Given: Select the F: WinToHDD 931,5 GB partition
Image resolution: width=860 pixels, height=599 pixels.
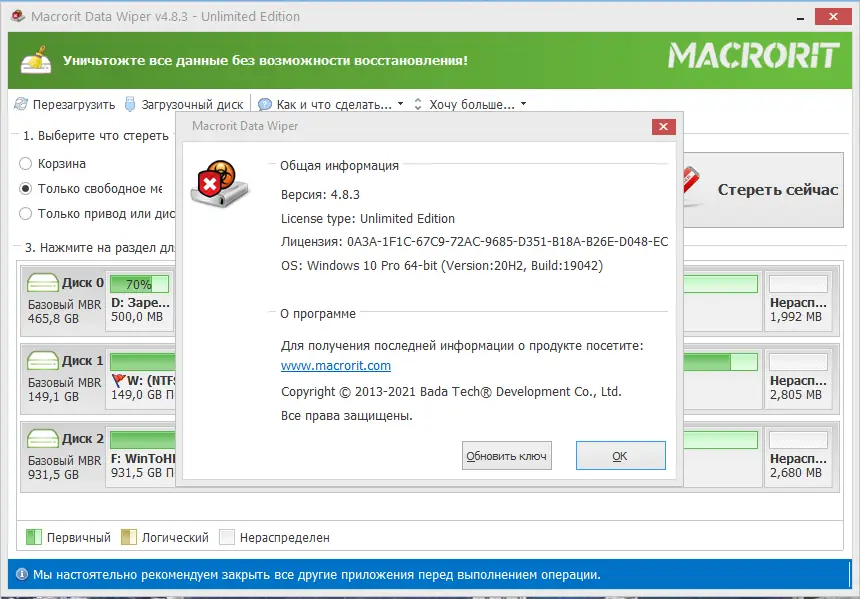Looking at the screenshot, I should 140,456.
